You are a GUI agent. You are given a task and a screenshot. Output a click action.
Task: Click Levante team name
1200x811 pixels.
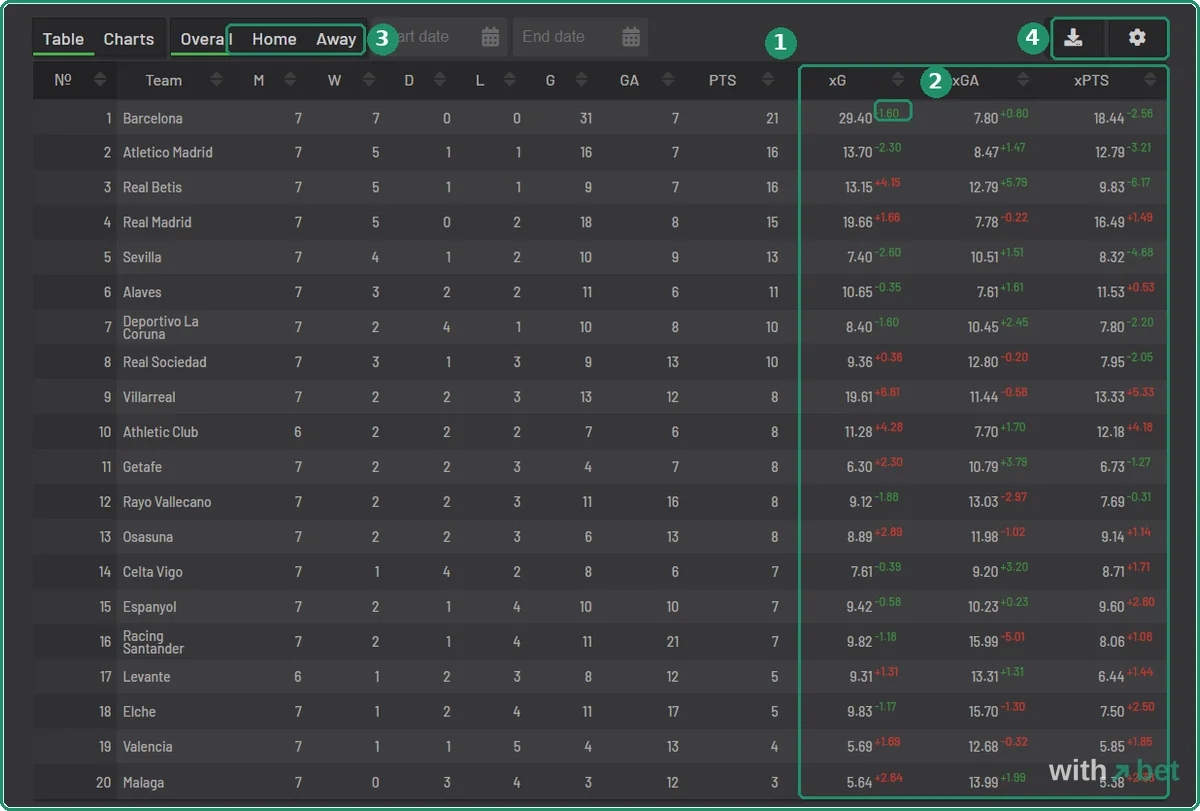(147, 677)
